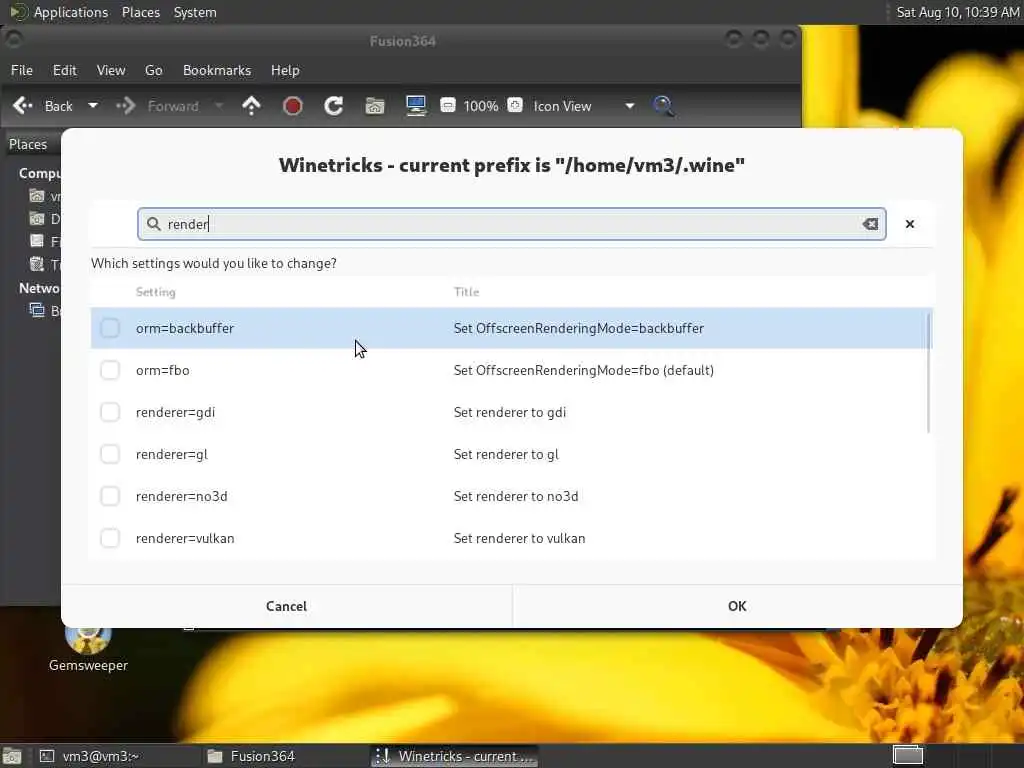Click the renderer=gl setting name

coord(172,454)
